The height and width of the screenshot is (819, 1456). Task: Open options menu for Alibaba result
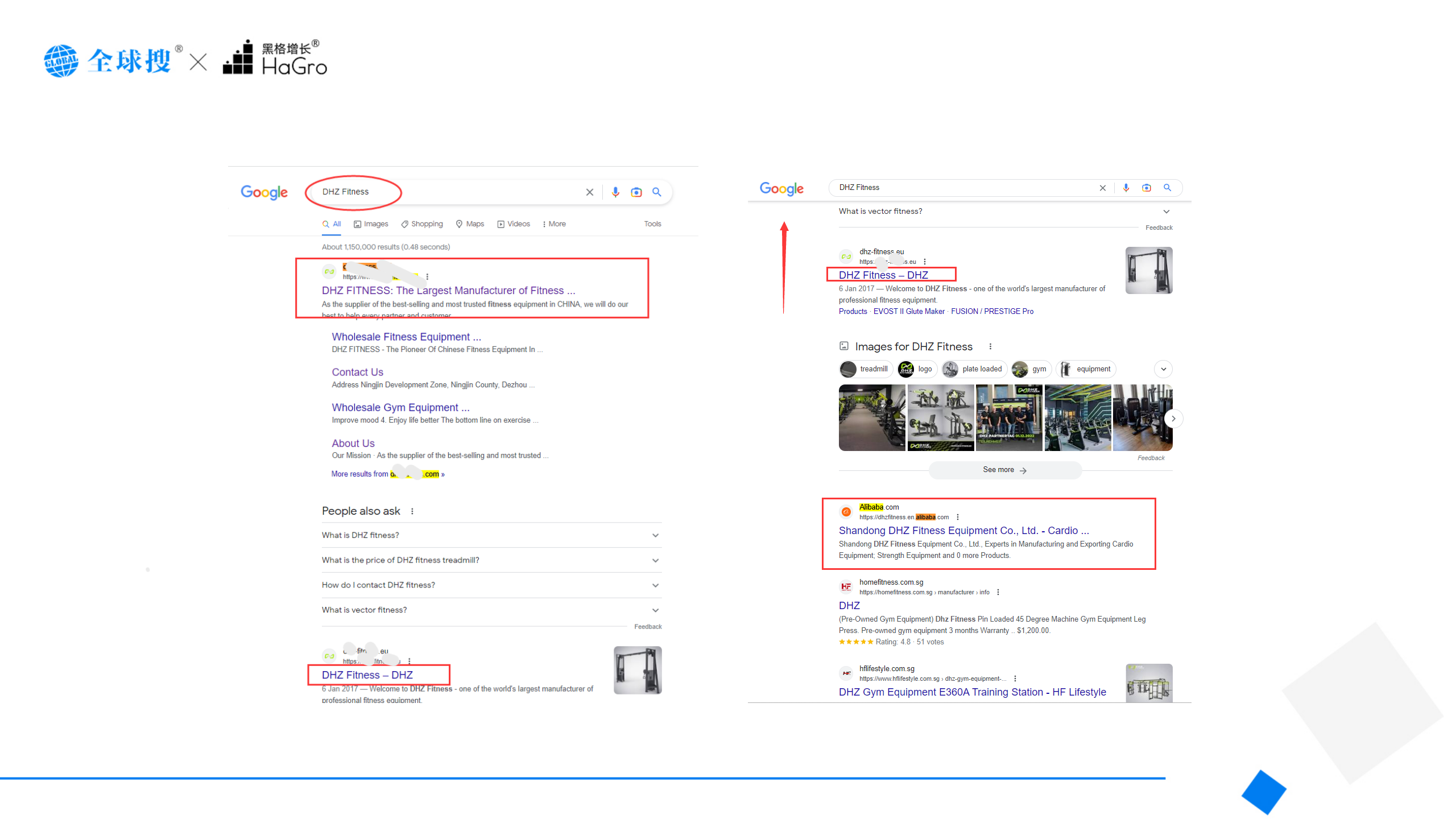point(958,517)
